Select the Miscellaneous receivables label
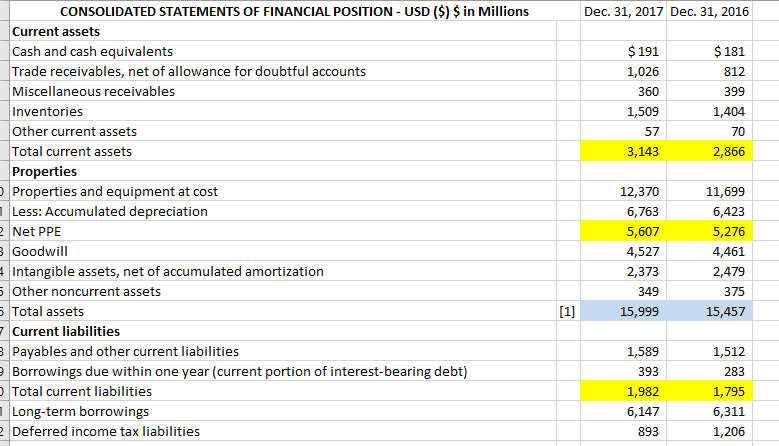Image resolution: width=779 pixels, height=446 pixels. [x=93, y=91]
